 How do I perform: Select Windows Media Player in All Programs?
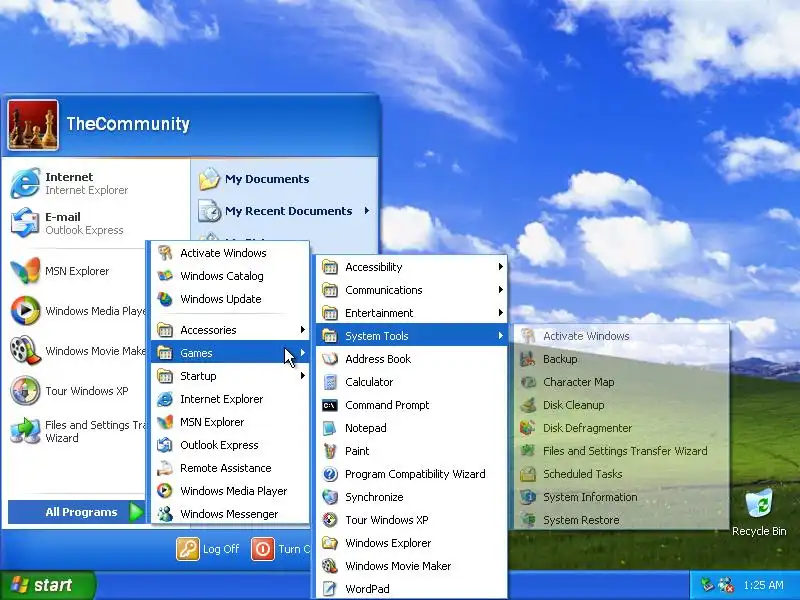230,491
